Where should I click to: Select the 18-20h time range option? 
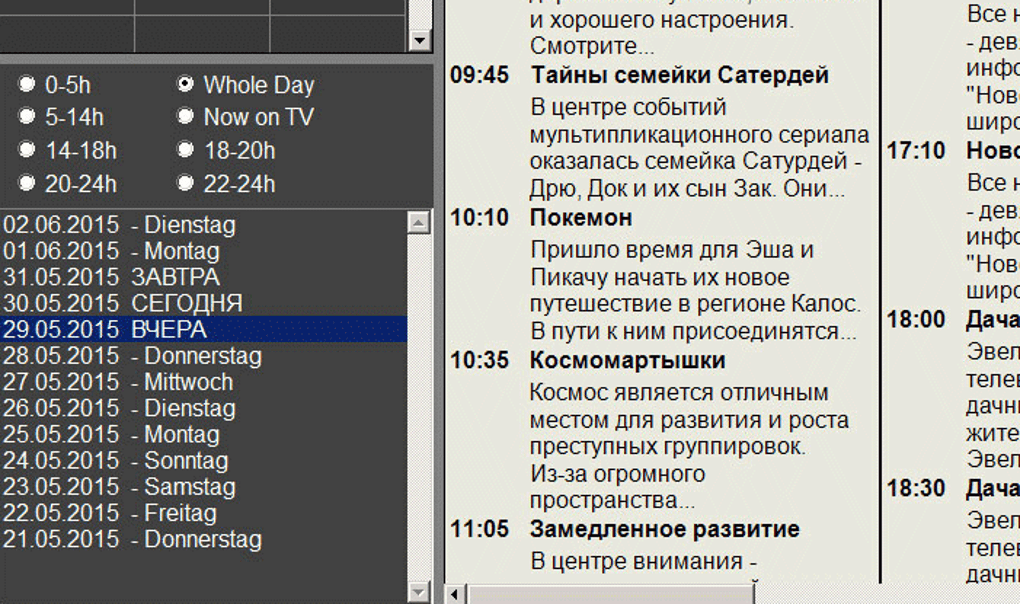(185, 150)
